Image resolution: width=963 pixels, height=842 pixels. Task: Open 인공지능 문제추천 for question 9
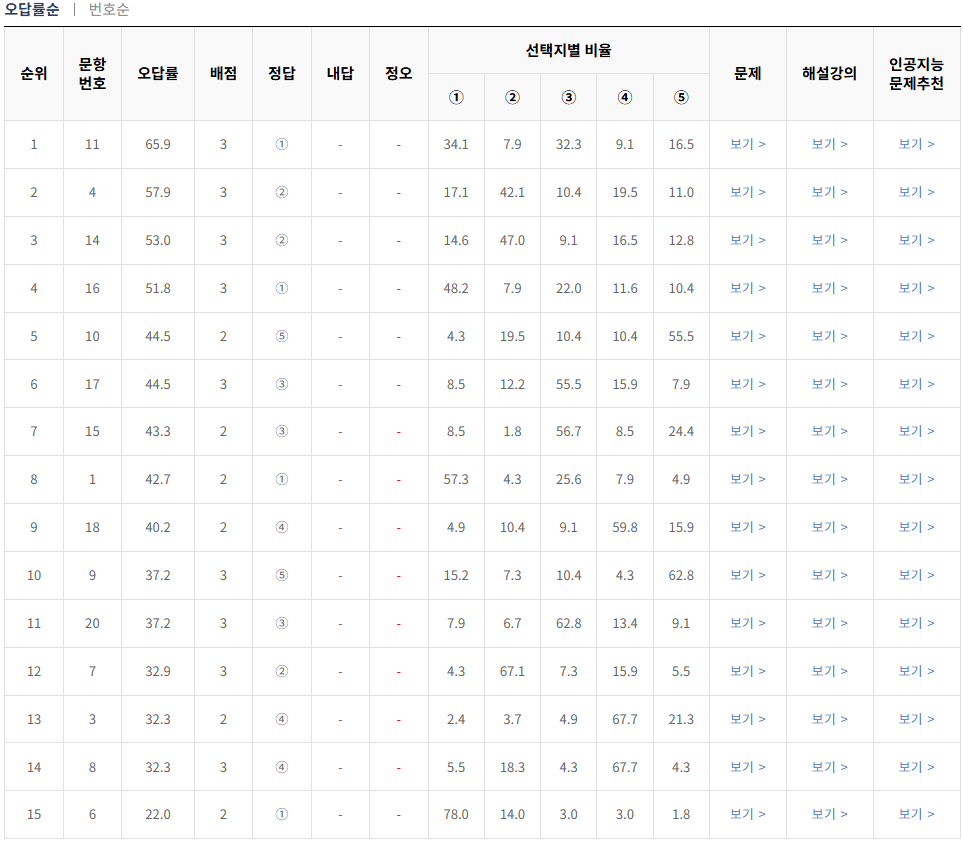point(917,576)
